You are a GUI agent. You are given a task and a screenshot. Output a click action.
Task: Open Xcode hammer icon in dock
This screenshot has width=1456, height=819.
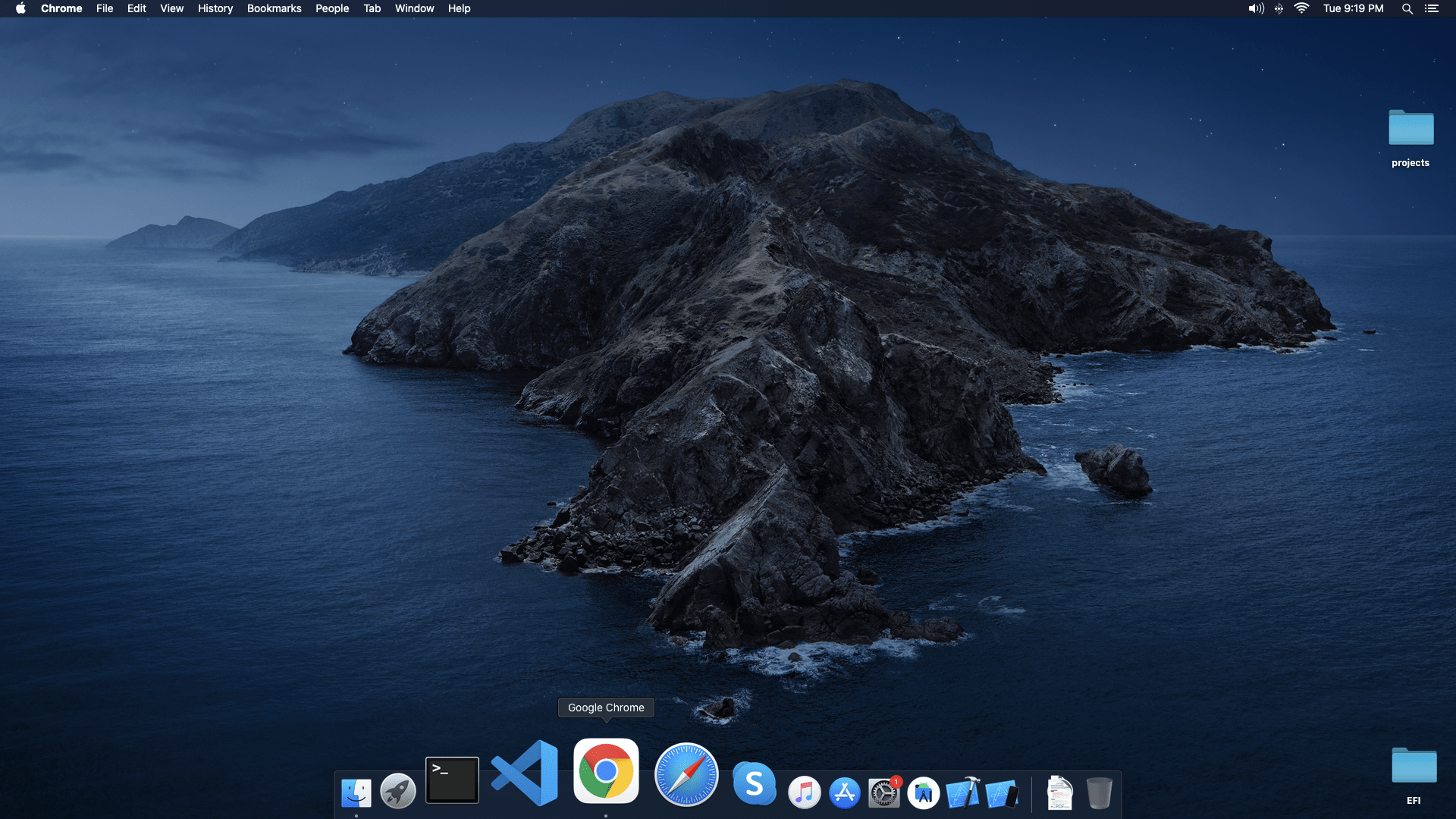point(963,792)
